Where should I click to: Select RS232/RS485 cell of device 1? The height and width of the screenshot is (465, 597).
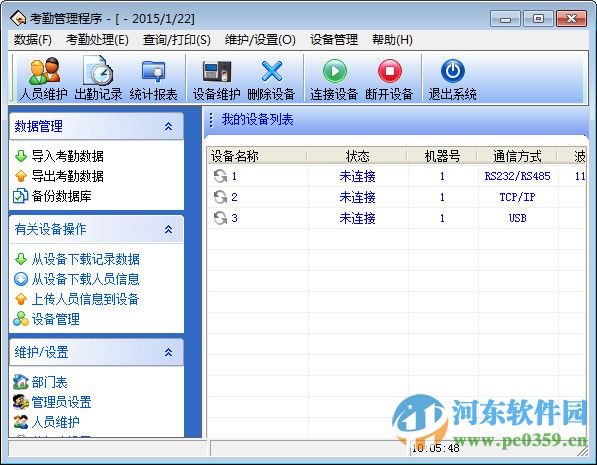pyautogui.click(x=517, y=176)
